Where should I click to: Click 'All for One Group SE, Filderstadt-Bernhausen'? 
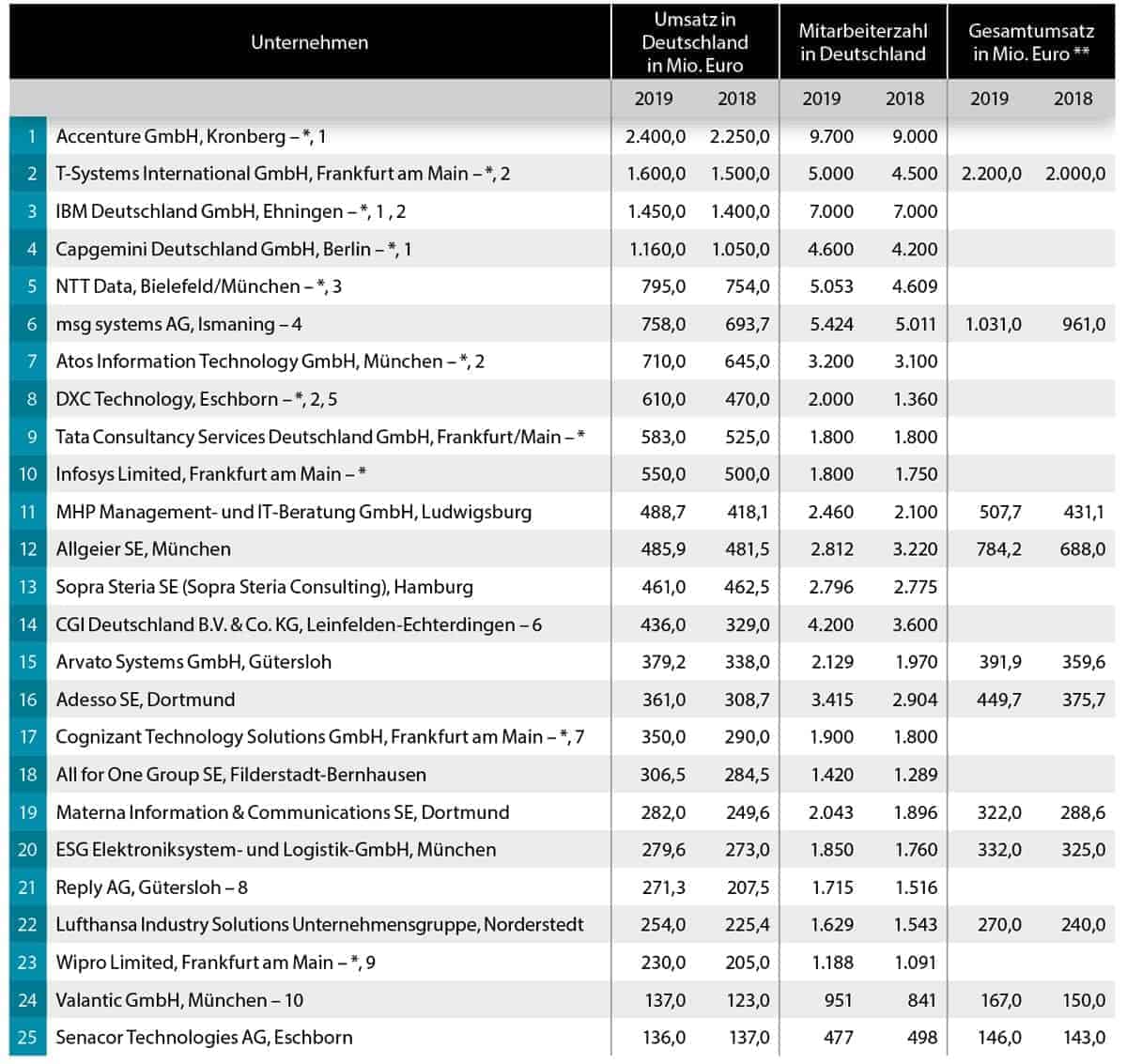coord(240,775)
